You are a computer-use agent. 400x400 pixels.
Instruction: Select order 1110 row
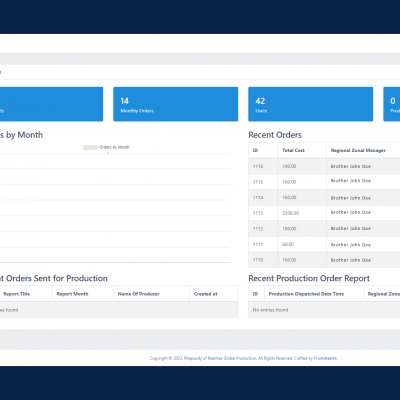pyautogui.click(x=324, y=260)
